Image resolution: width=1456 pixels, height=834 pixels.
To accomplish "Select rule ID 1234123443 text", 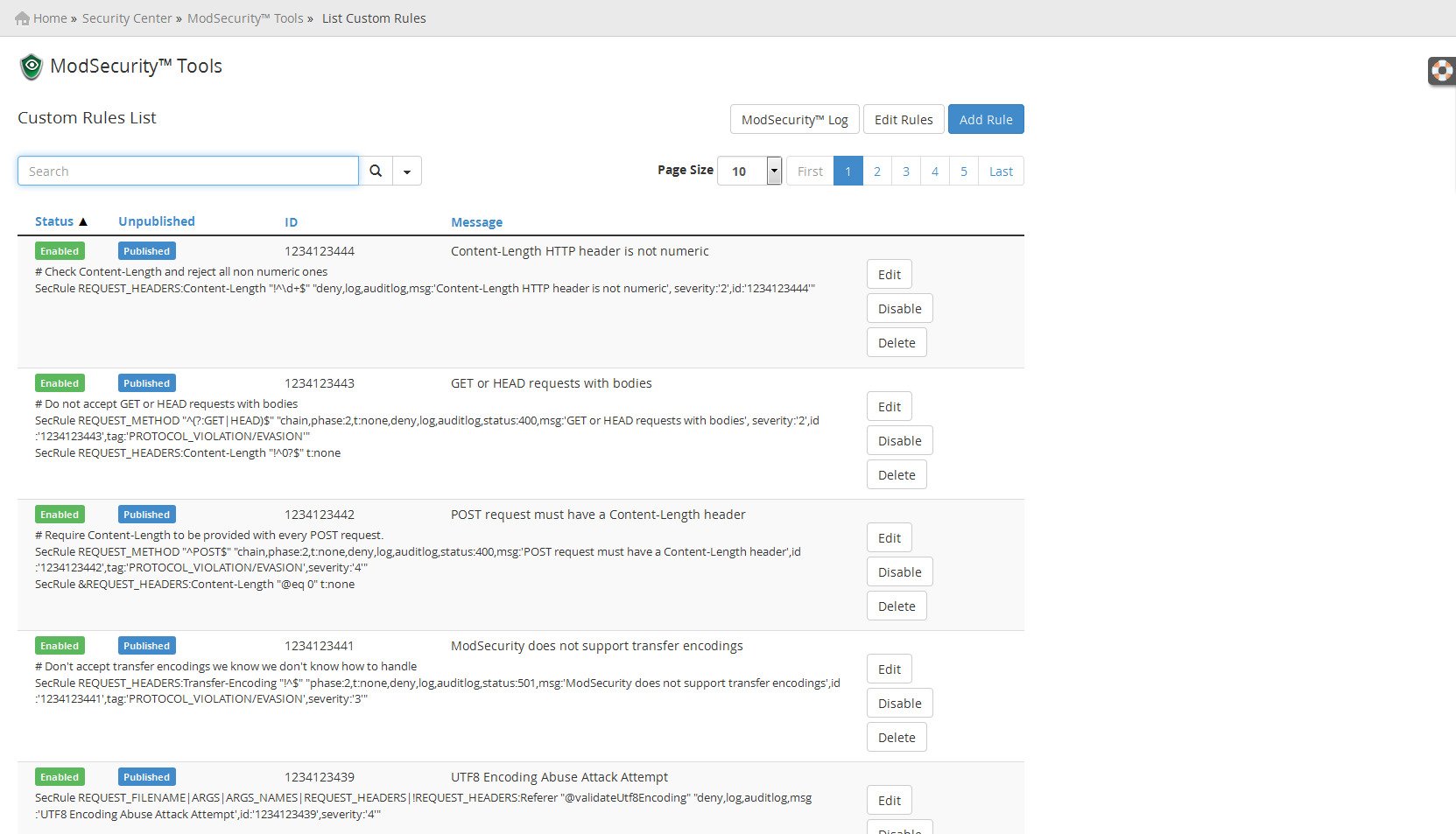I will pos(320,383).
